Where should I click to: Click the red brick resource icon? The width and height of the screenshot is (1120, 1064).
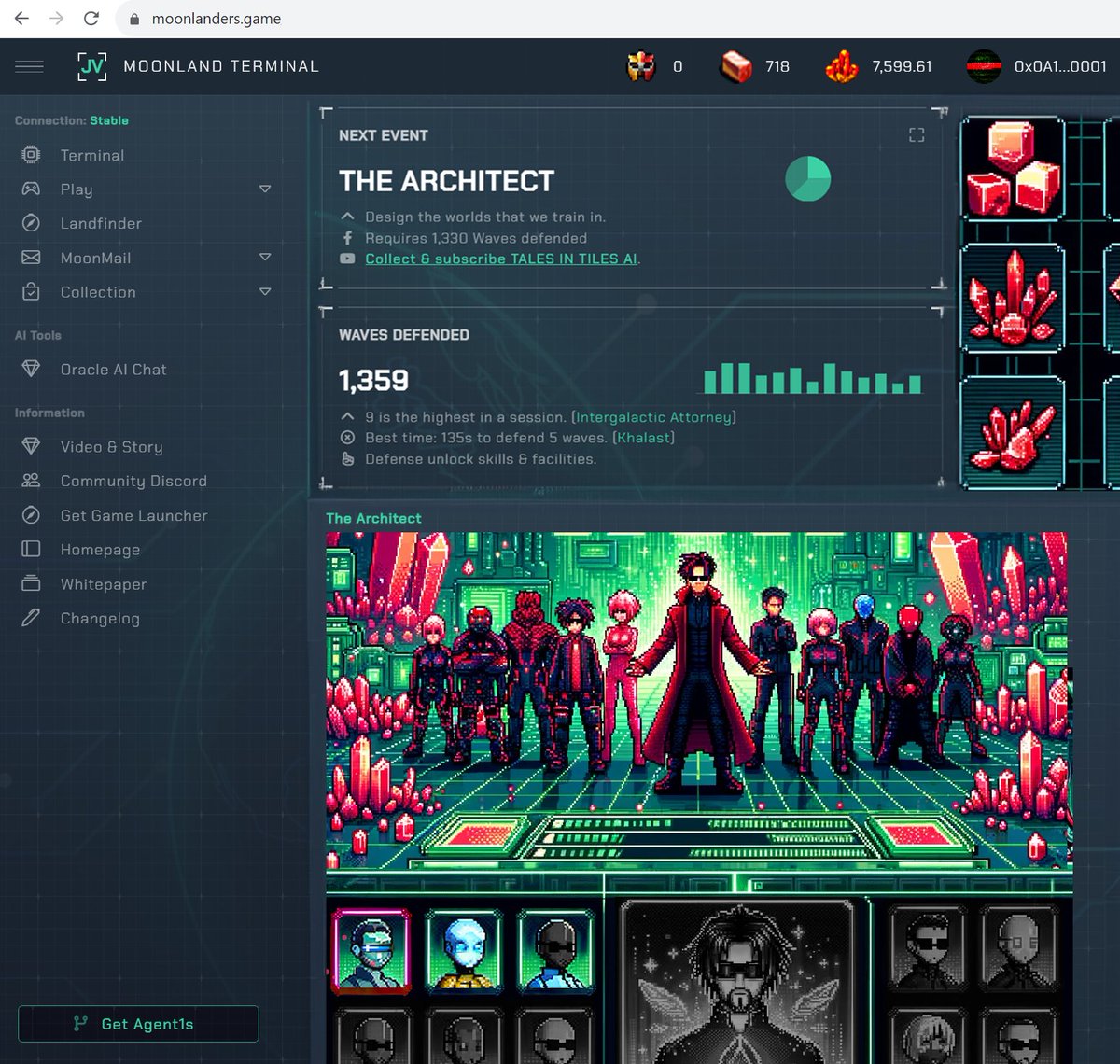coord(735,66)
